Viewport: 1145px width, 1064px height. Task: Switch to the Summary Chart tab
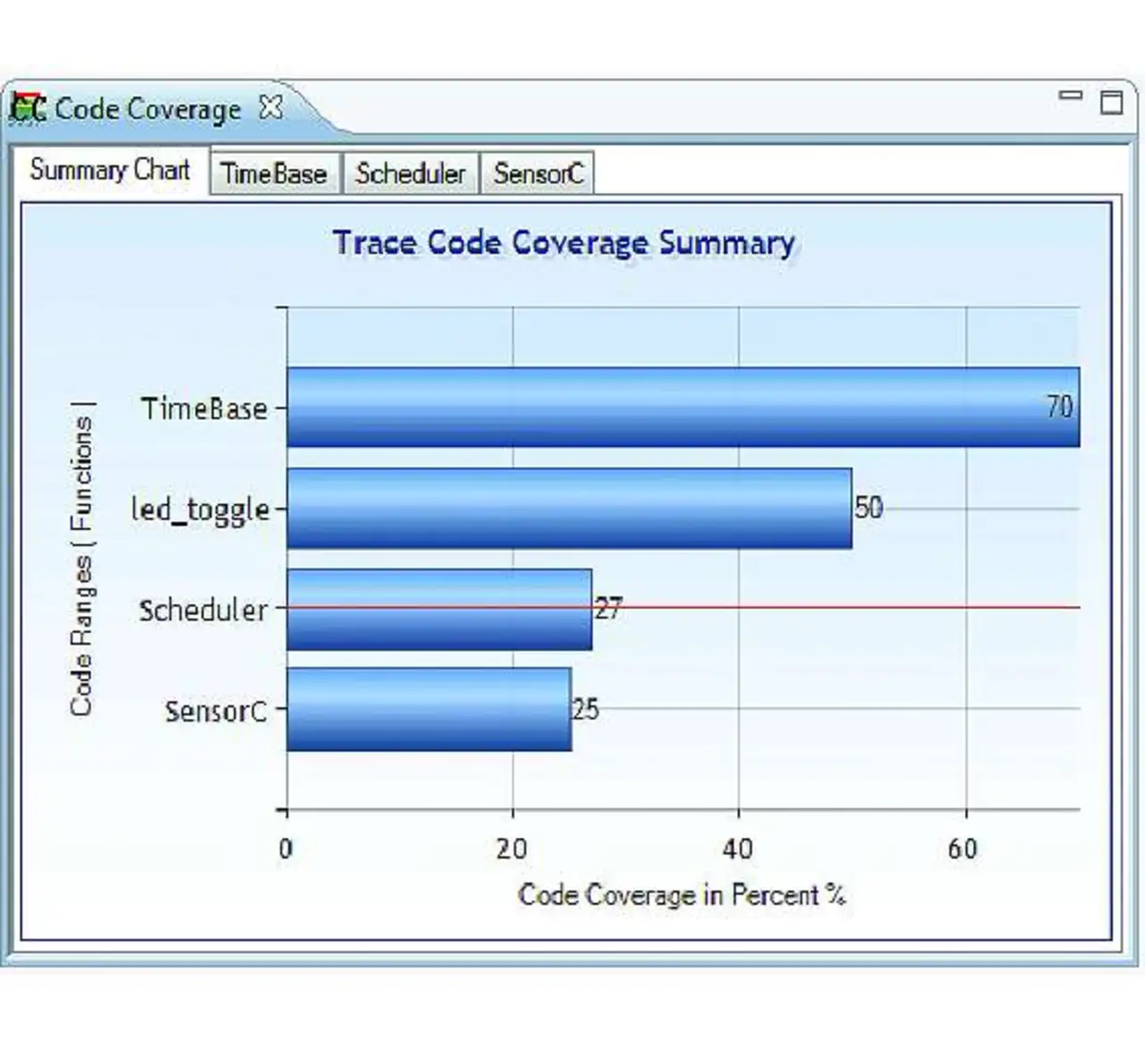click(x=109, y=170)
